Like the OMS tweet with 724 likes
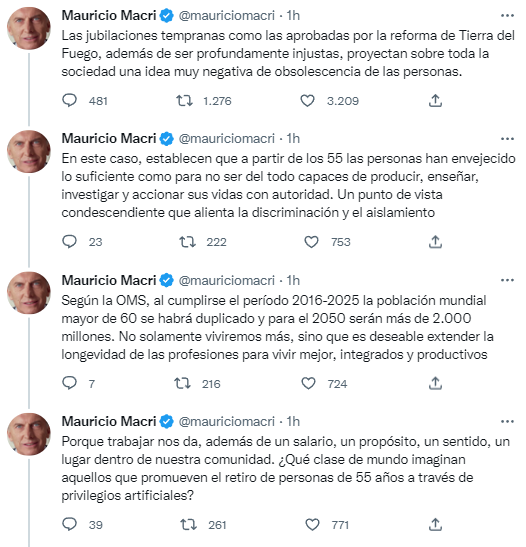 tap(308, 383)
